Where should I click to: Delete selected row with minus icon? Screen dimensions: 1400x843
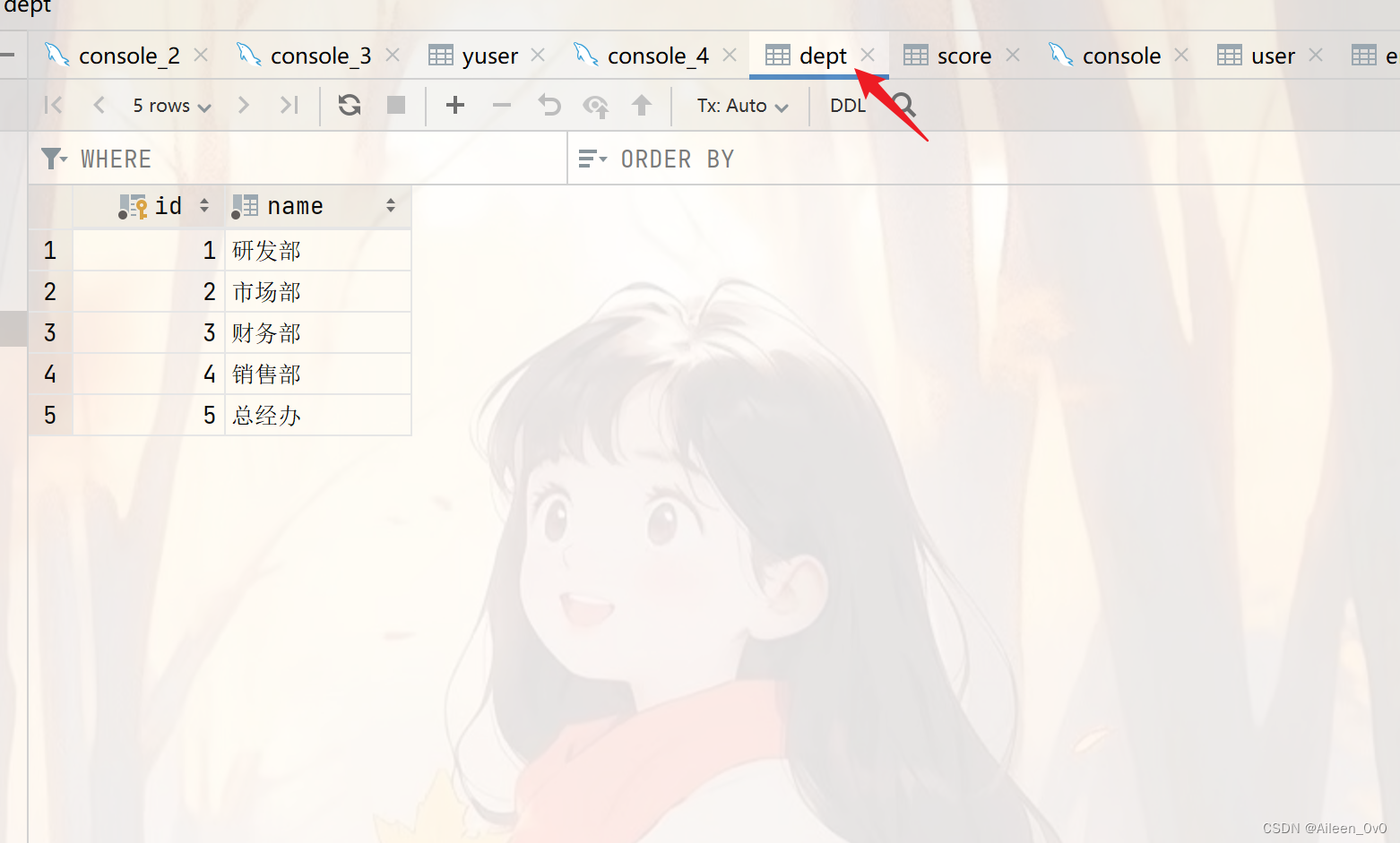502,106
